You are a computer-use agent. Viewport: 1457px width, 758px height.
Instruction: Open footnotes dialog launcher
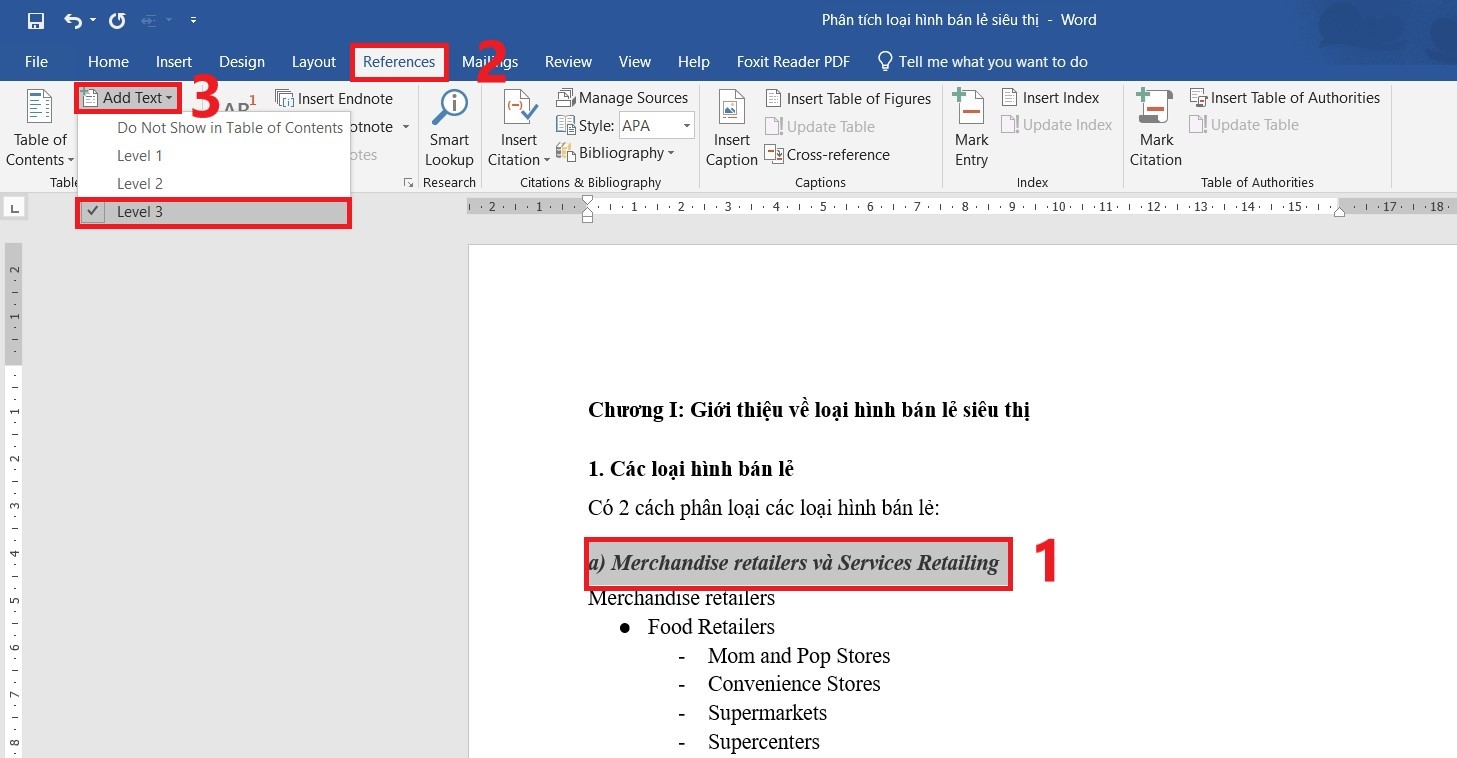[408, 183]
